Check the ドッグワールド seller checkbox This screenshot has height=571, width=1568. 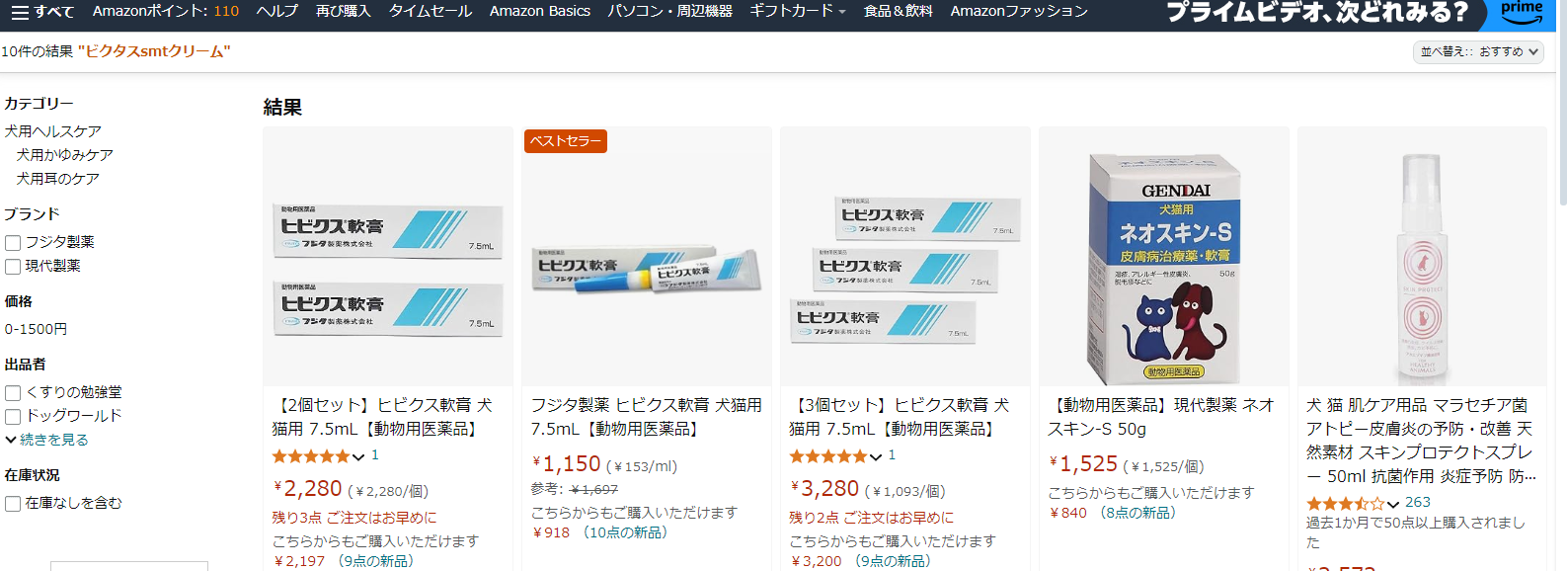[13, 417]
